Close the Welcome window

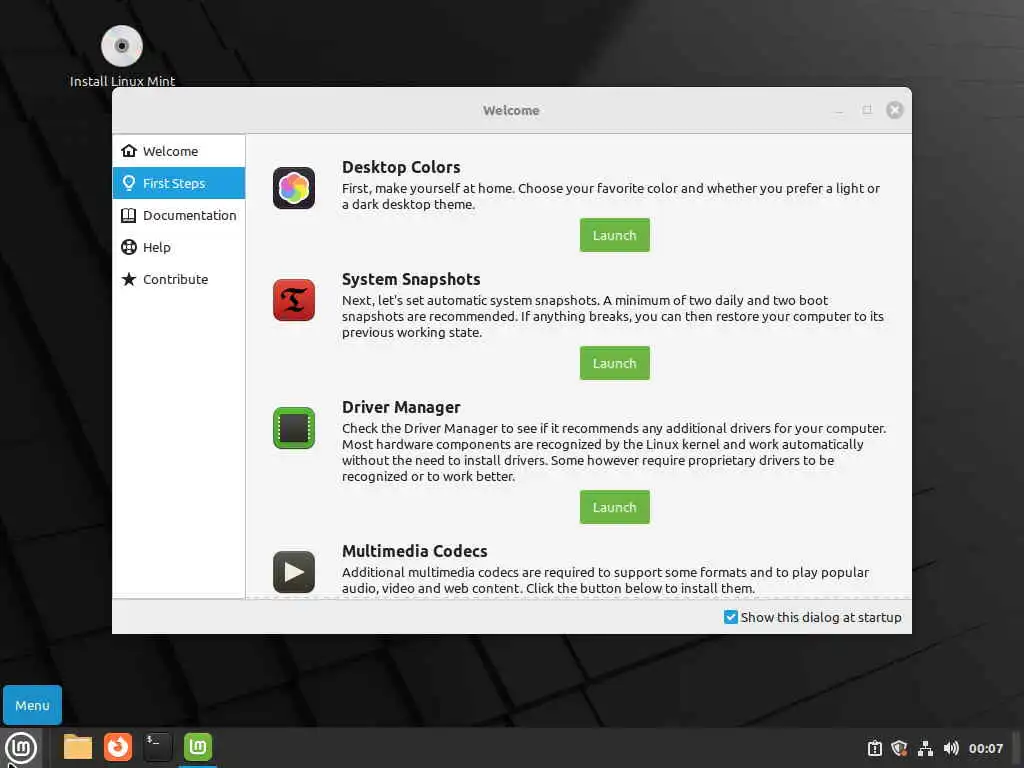[x=895, y=110]
